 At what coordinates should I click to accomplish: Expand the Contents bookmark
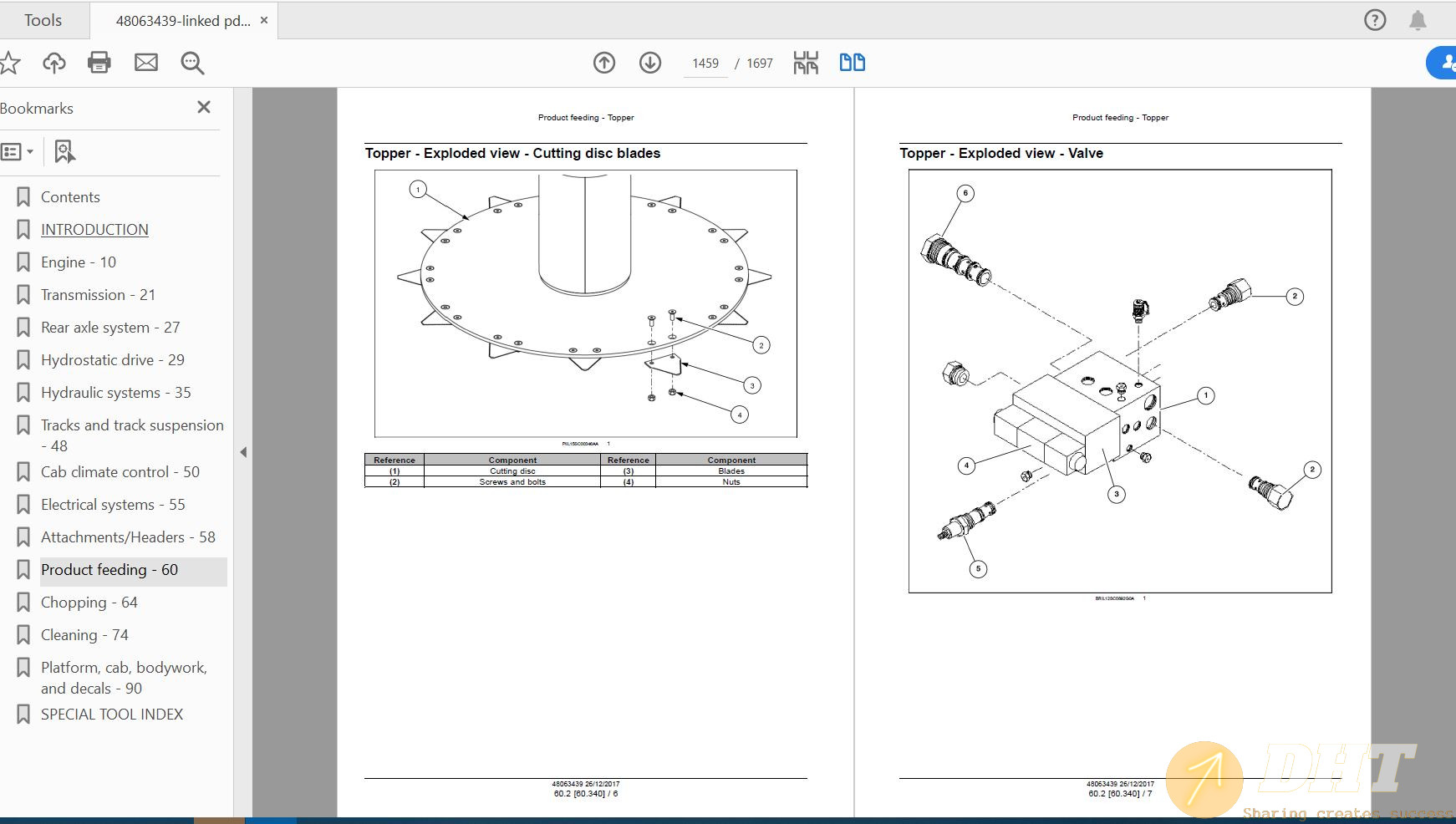(70, 196)
